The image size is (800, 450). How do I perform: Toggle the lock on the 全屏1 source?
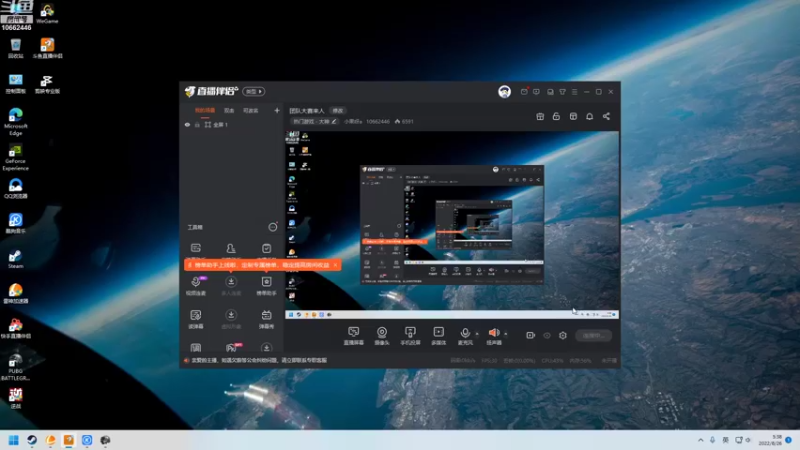click(197, 124)
